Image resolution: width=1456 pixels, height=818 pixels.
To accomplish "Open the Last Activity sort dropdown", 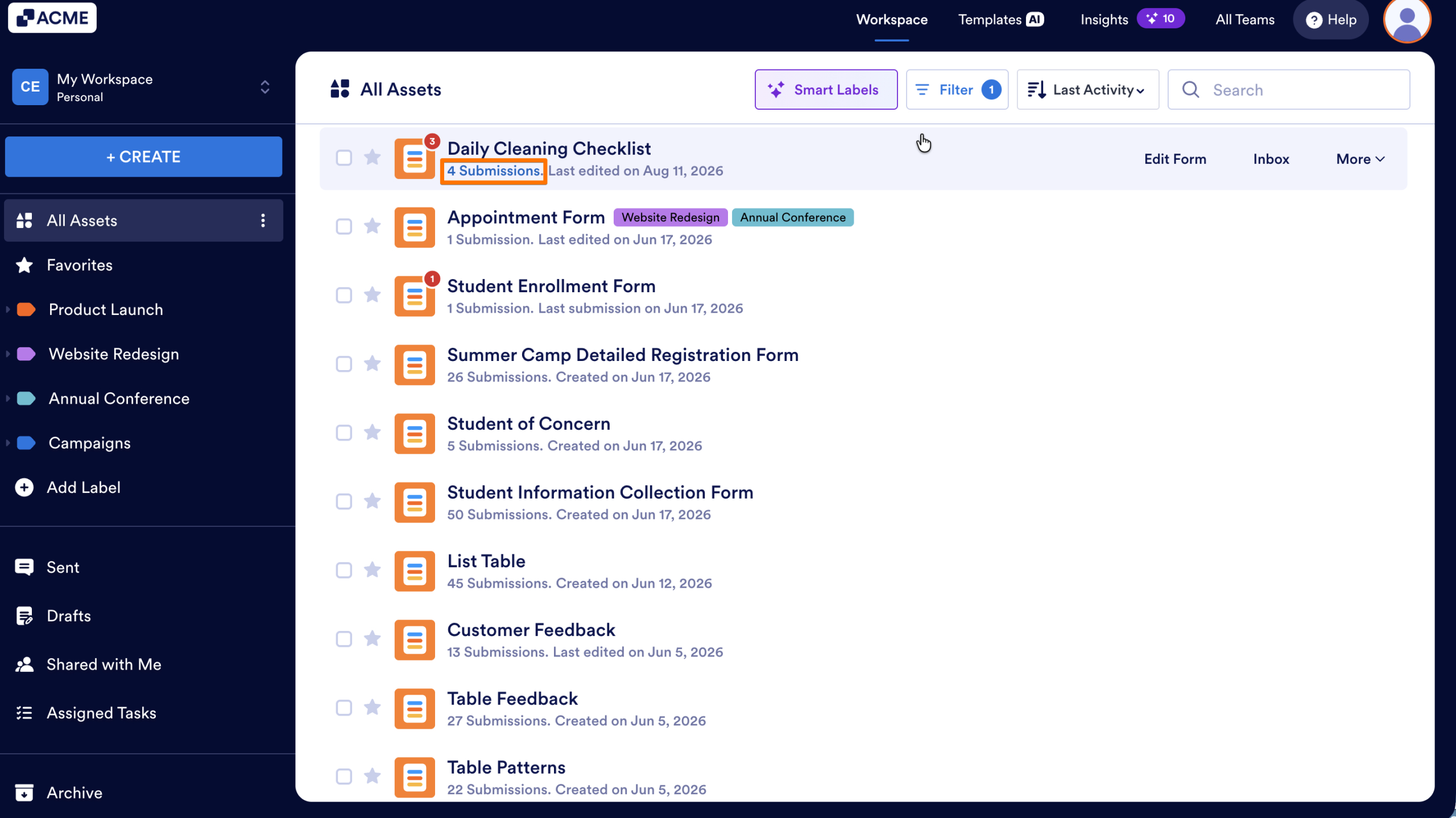I will coord(1087,90).
